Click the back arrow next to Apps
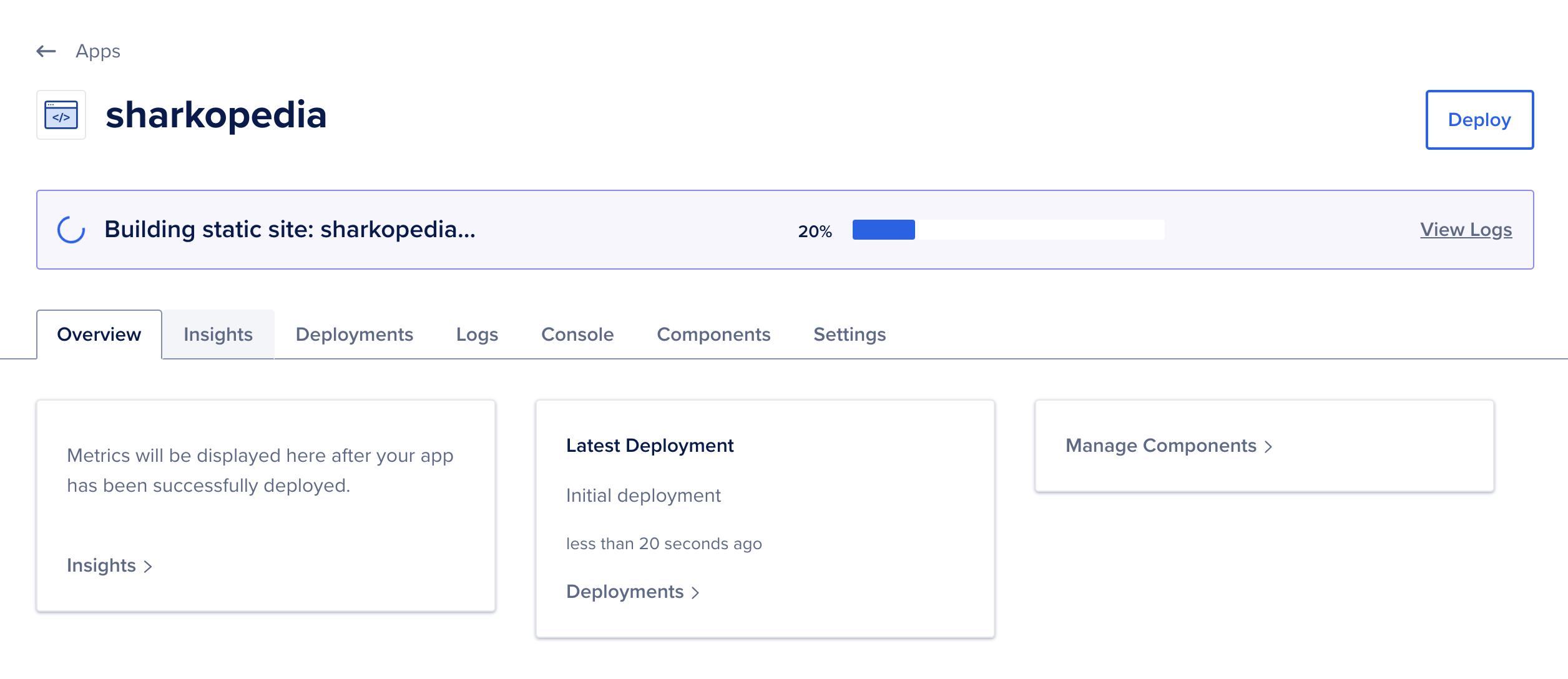The height and width of the screenshot is (679, 1568). pyautogui.click(x=44, y=51)
